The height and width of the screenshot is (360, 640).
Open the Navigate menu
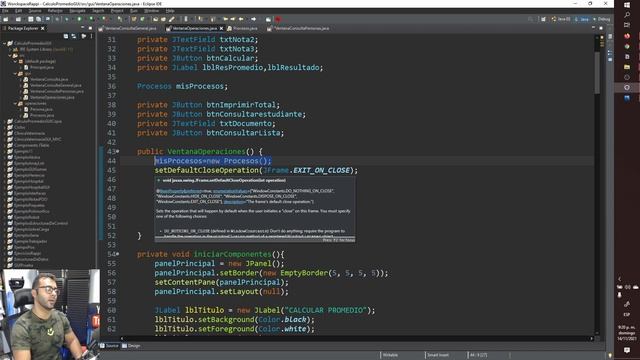[77, 11]
